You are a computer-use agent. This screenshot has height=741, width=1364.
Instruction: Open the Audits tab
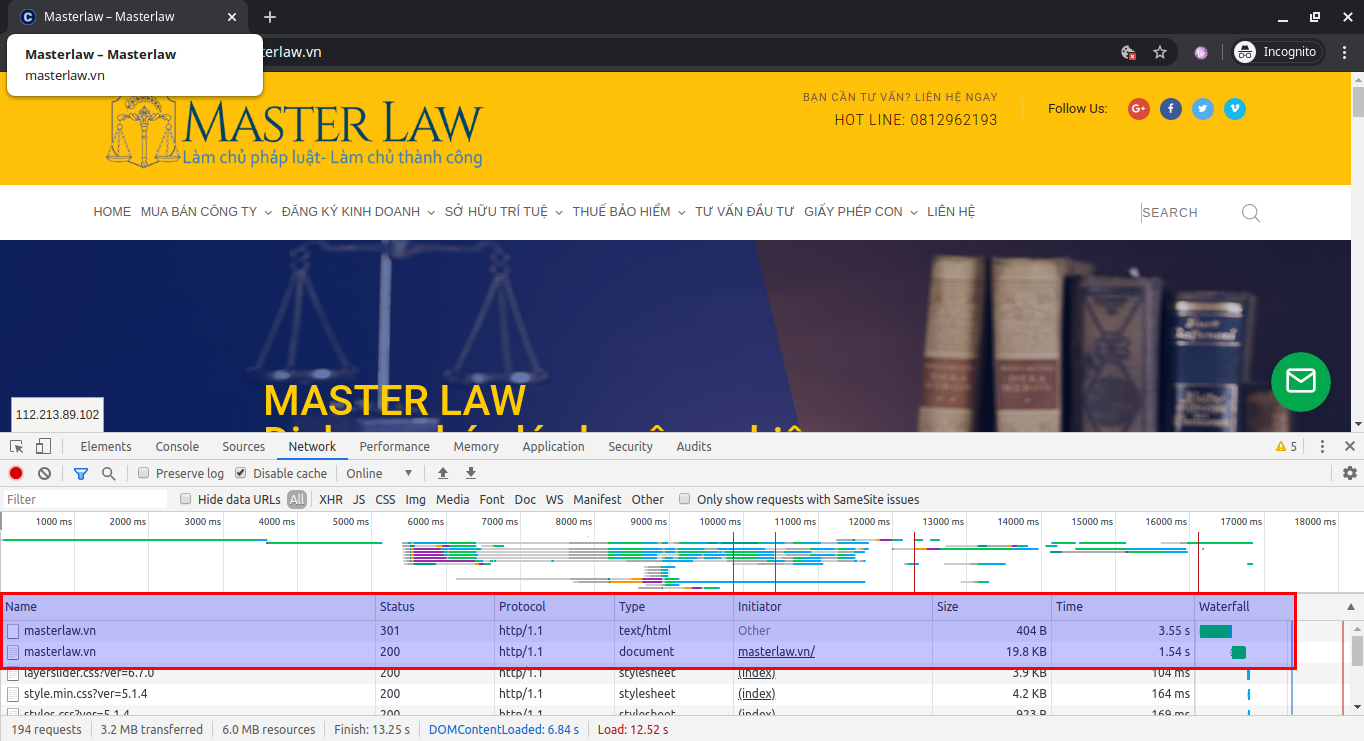694,446
